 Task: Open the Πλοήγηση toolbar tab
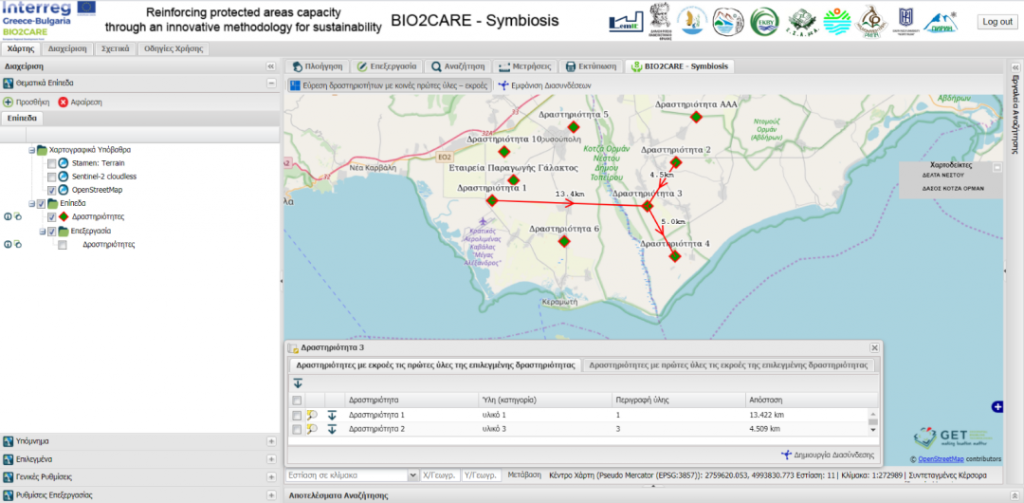(x=317, y=66)
